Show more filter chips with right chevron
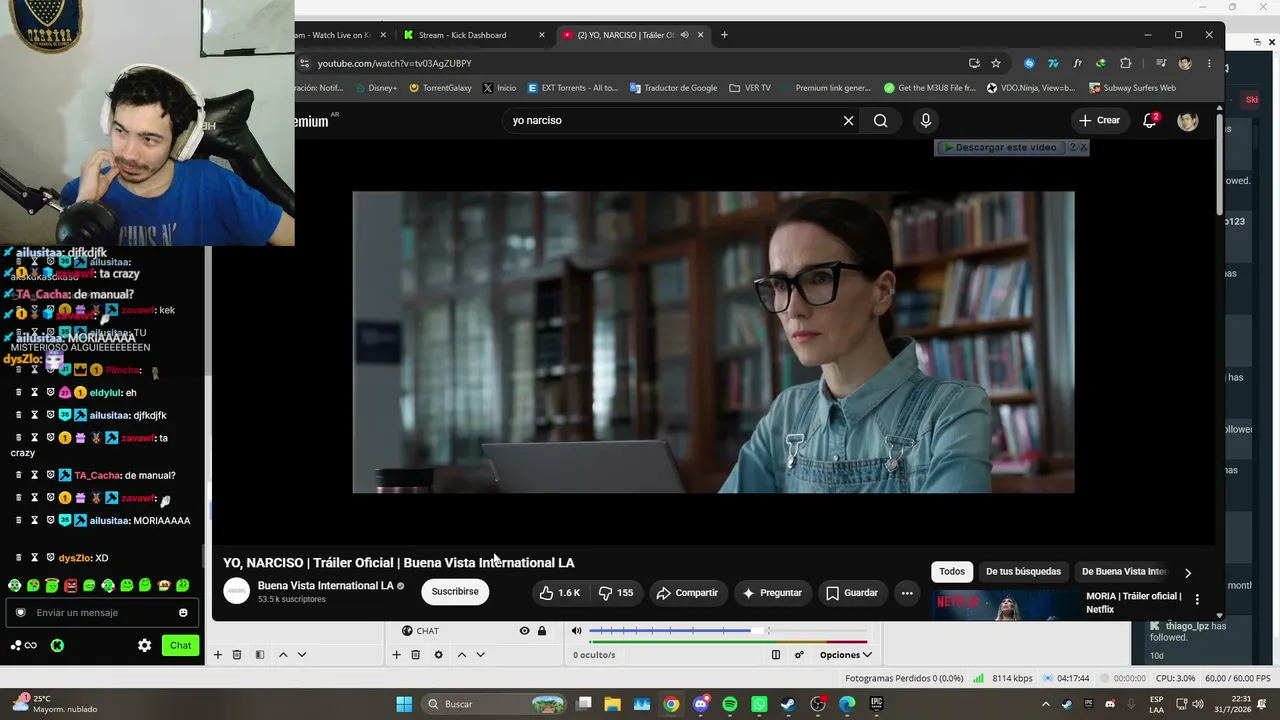The image size is (1280, 720). [1187, 573]
